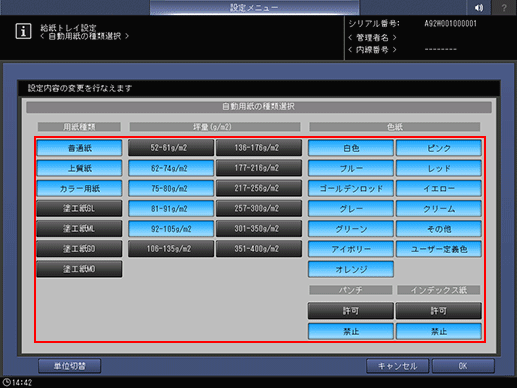The height and width of the screenshot is (388, 517).
Task: Enable the 136-176g/m2 weight
Action: [x=259, y=148]
